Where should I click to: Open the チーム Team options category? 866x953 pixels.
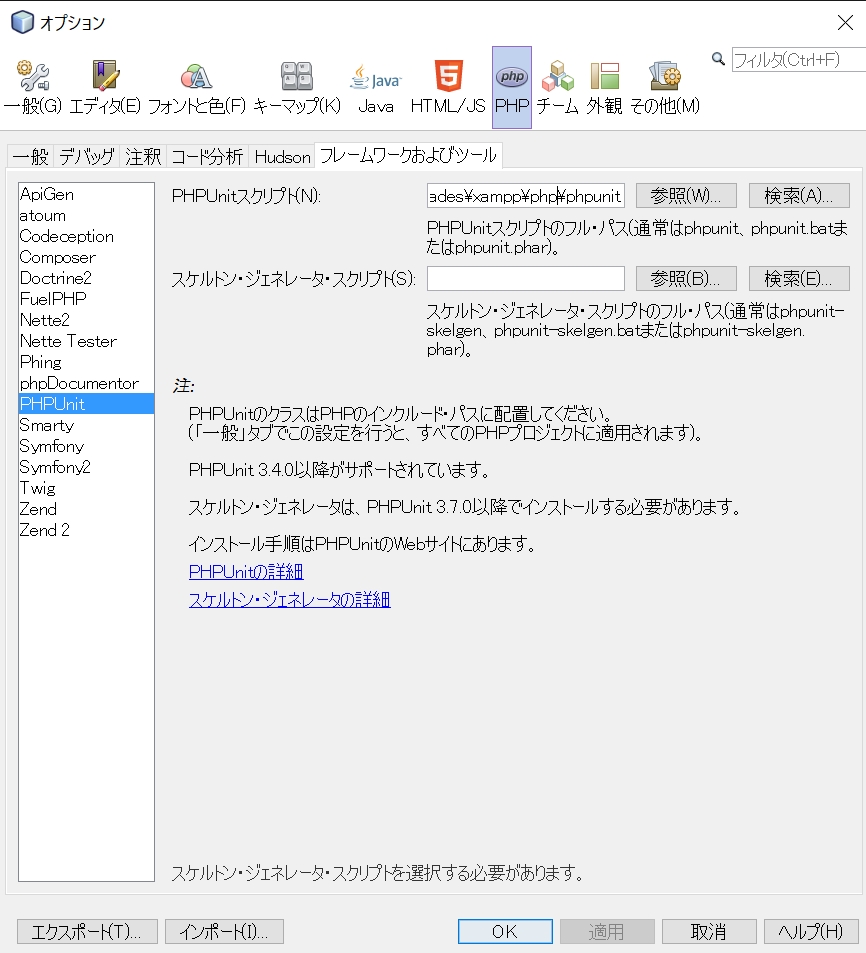point(557,88)
